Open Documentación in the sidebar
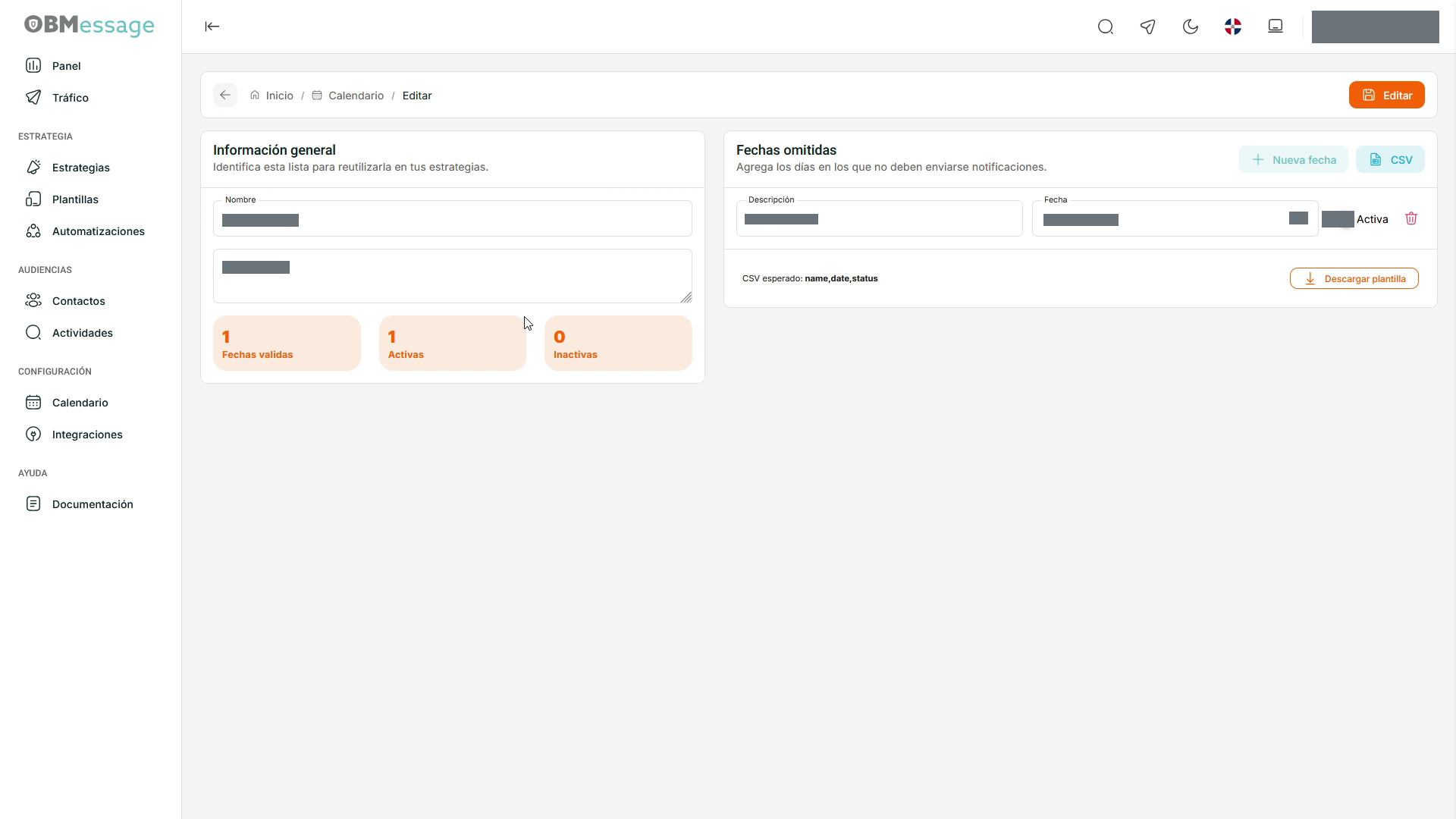The width and height of the screenshot is (1456, 819). [91, 504]
